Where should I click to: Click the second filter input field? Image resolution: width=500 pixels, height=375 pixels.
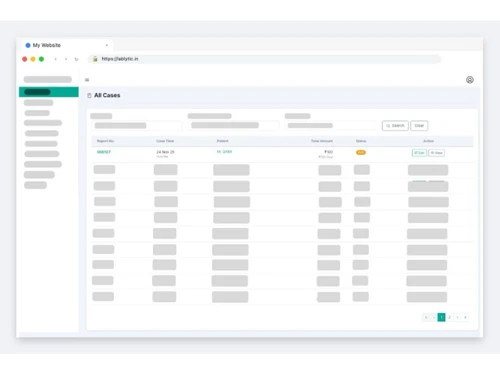234,125
